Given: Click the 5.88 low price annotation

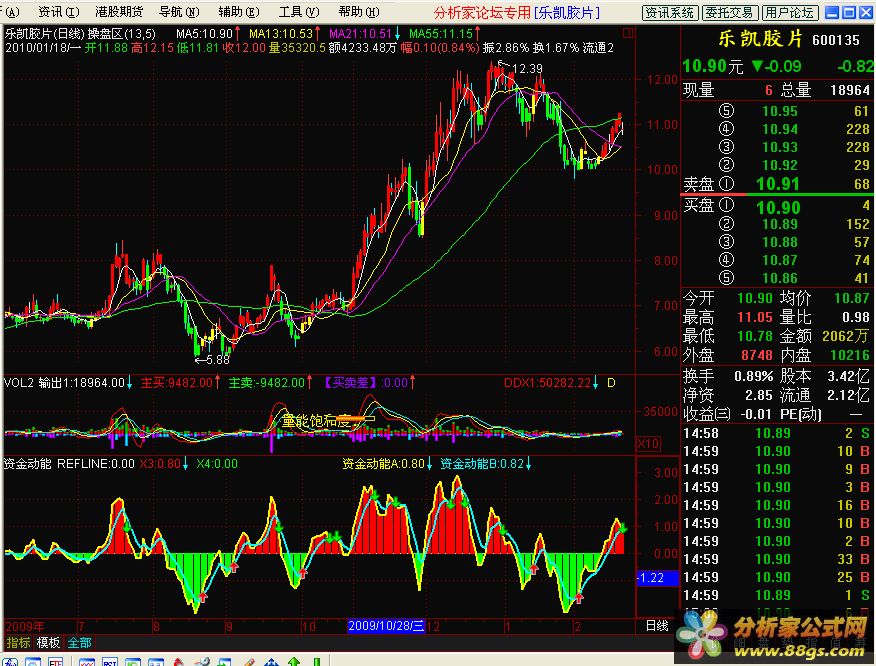Looking at the screenshot, I should 212,360.
